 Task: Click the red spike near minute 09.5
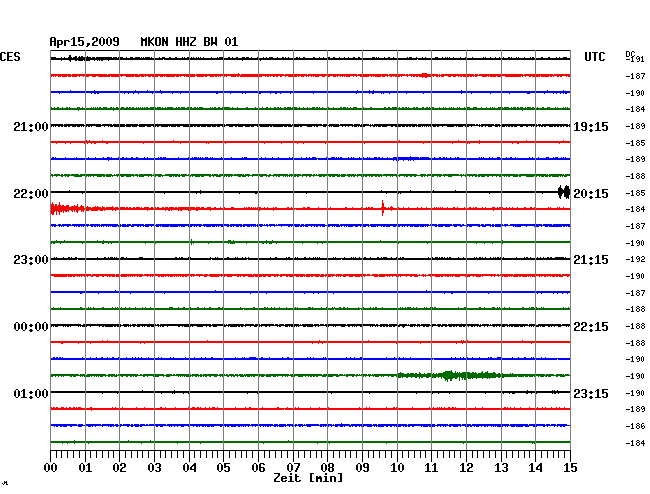383,208
